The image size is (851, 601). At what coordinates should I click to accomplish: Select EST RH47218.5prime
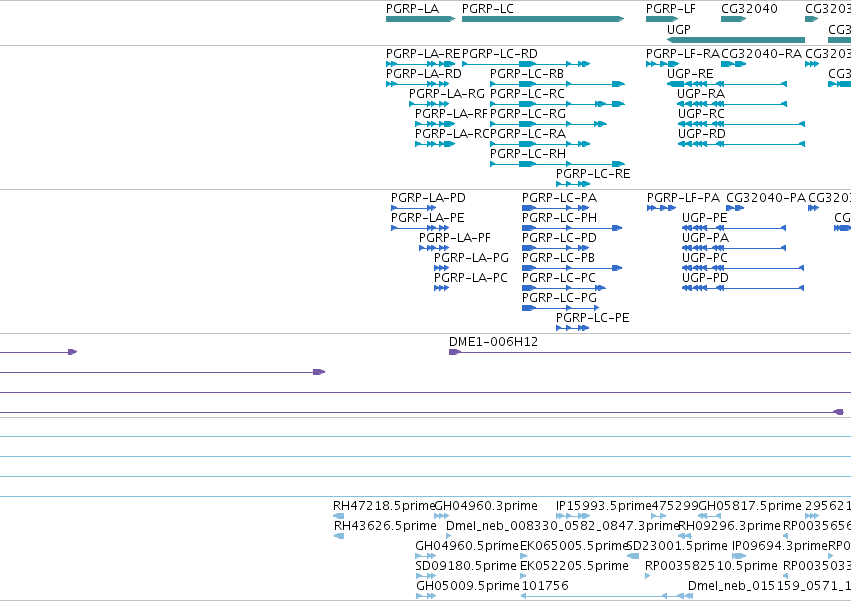tap(339, 516)
